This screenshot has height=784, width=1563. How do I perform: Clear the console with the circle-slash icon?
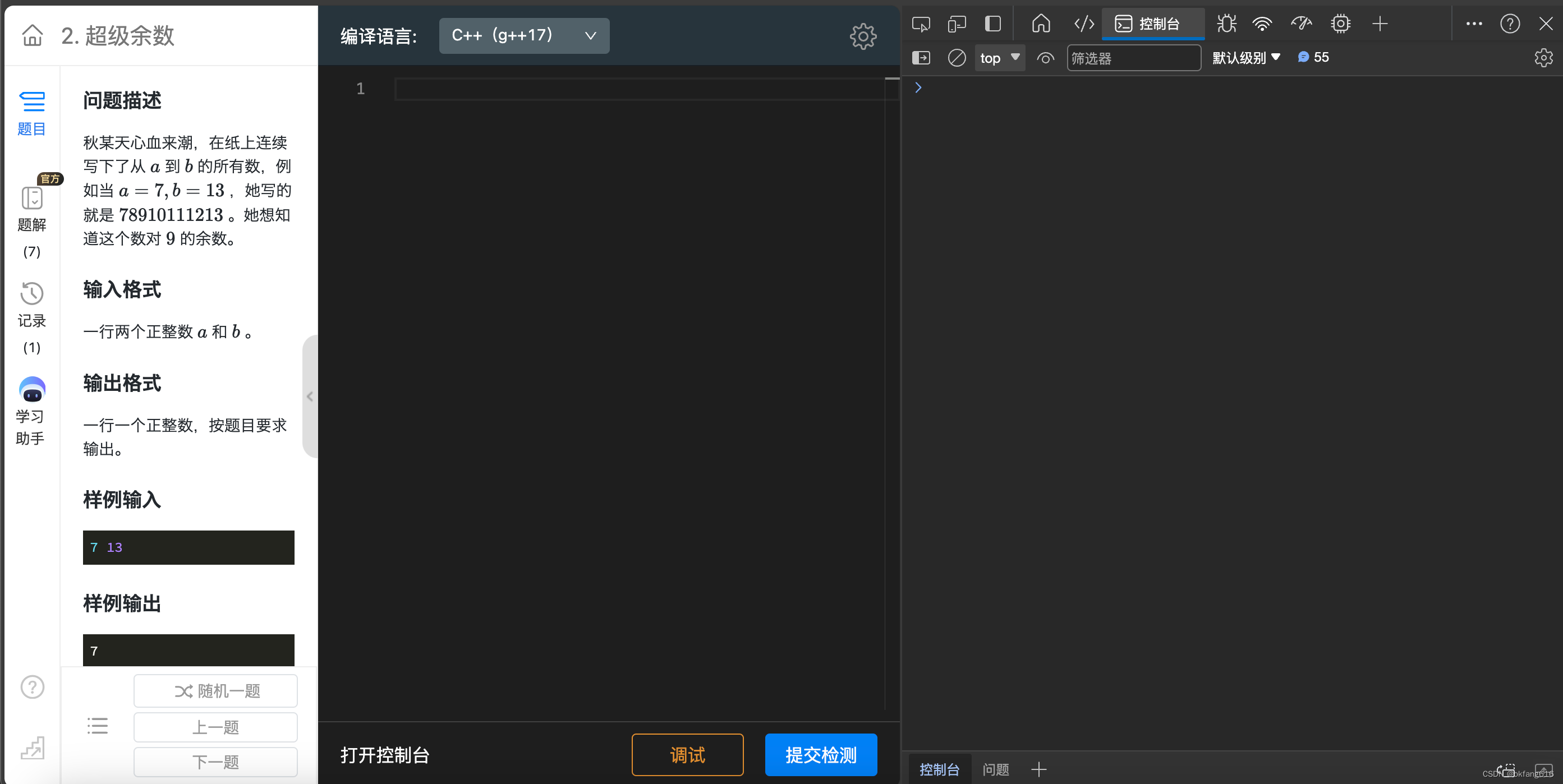pyautogui.click(x=957, y=58)
